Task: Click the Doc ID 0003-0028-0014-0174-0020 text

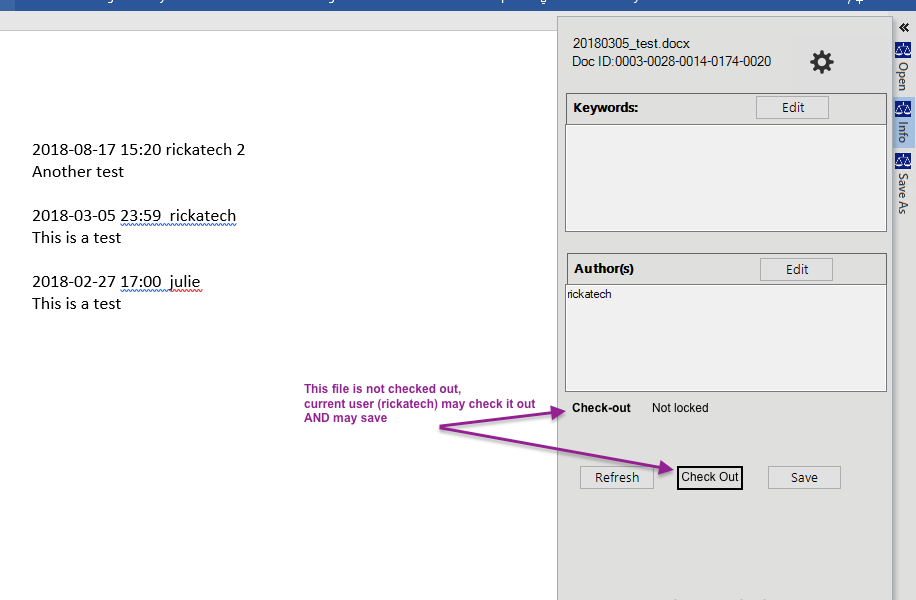Action: (x=671, y=61)
